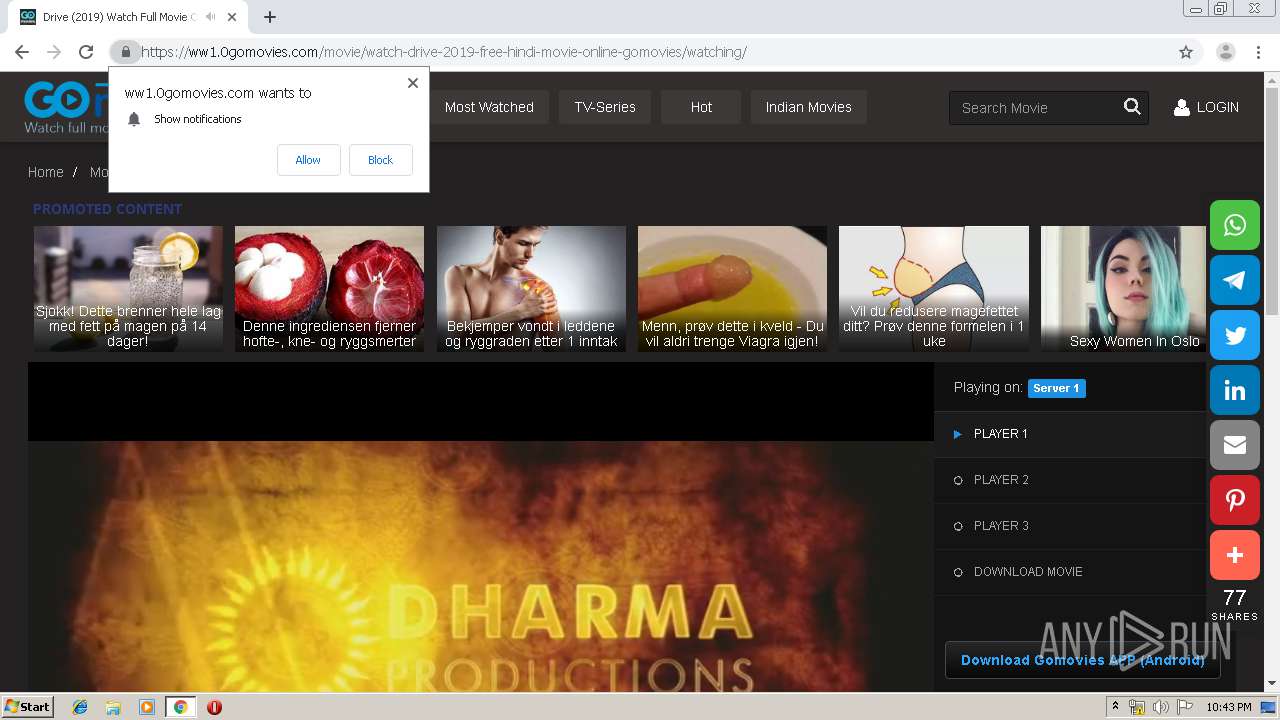Click Home breadcrumb link

click(46, 172)
